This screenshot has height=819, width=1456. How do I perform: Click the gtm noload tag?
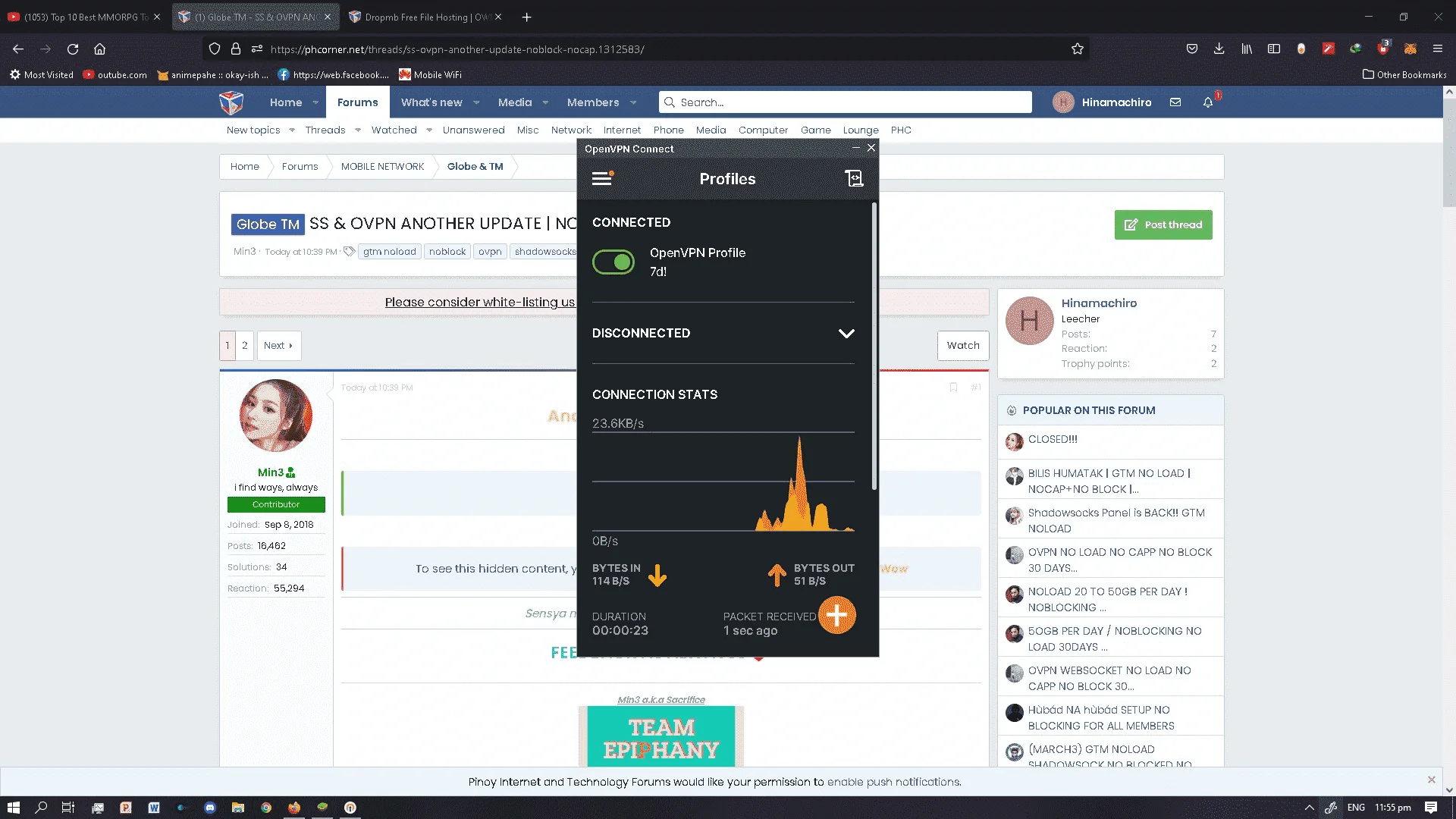(389, 252)
